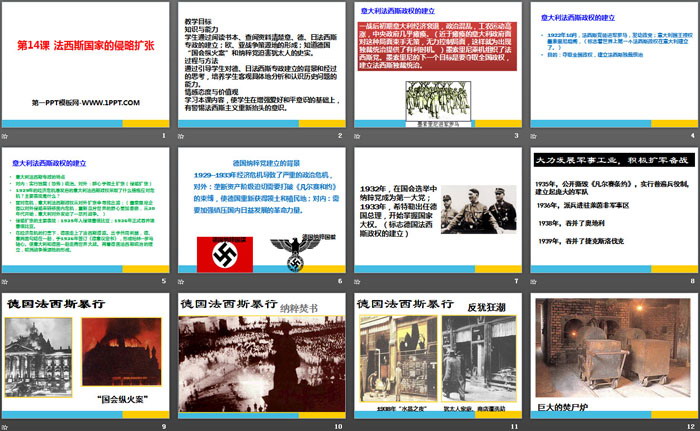Click slide number label 5
Viewport: 700px width, 431px height.
pyautogui.click(x=164, y=281)
